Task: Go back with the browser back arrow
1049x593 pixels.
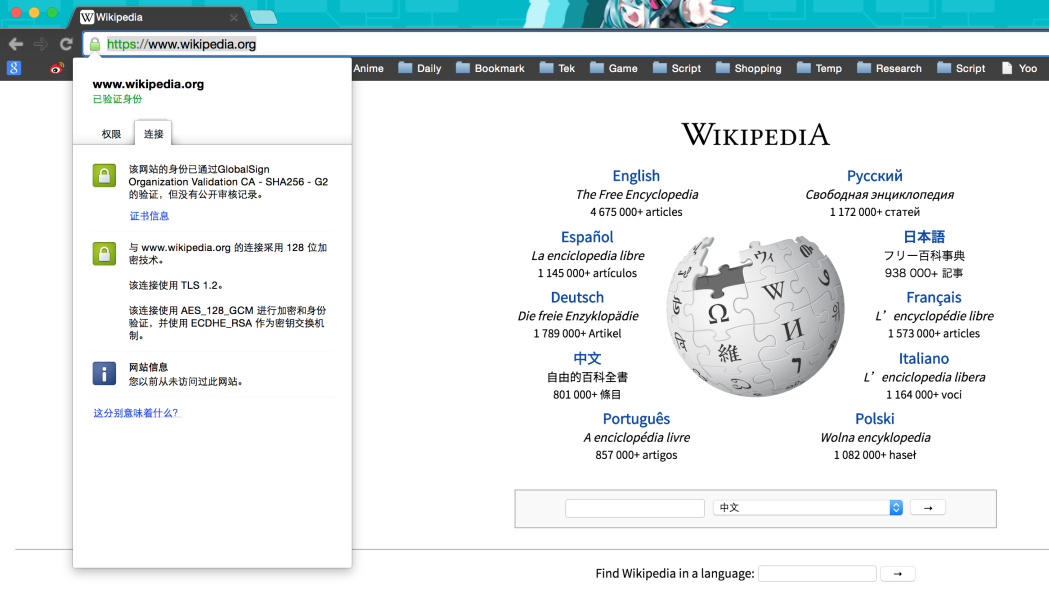Action: [15, 44]
